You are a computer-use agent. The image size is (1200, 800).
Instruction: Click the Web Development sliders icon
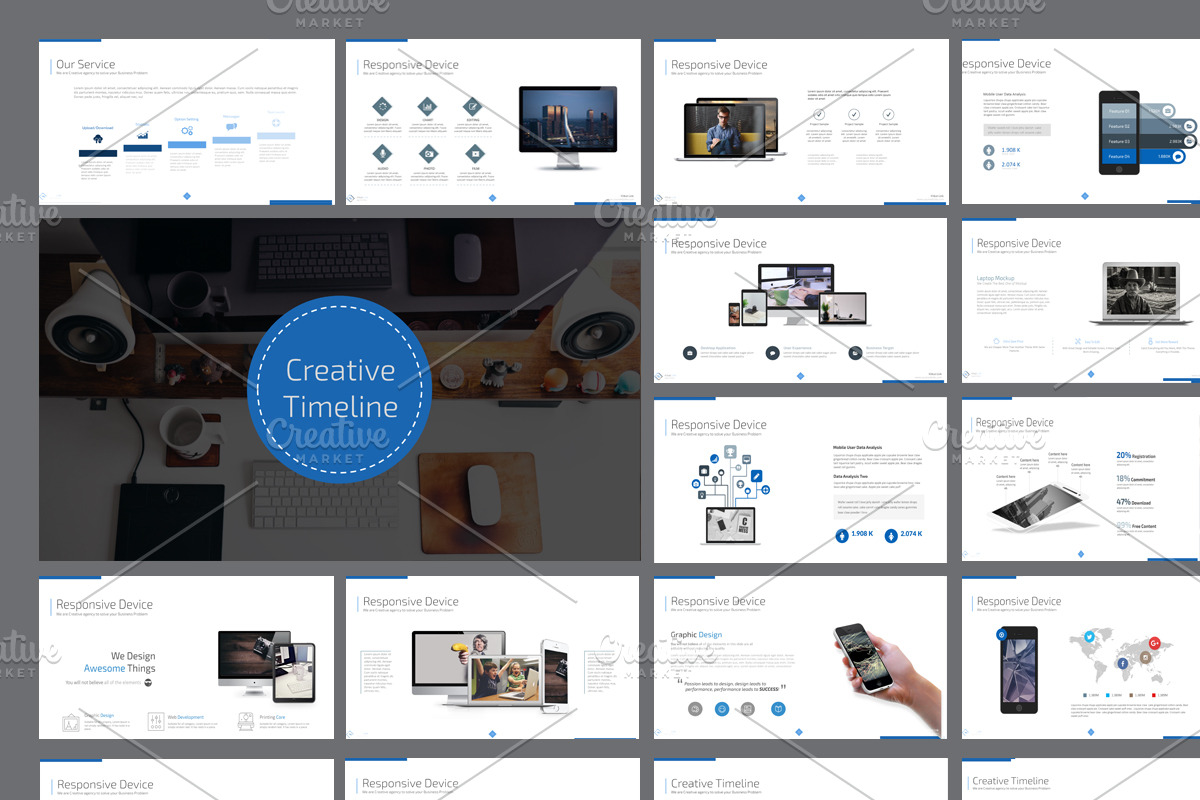[155, 721]
